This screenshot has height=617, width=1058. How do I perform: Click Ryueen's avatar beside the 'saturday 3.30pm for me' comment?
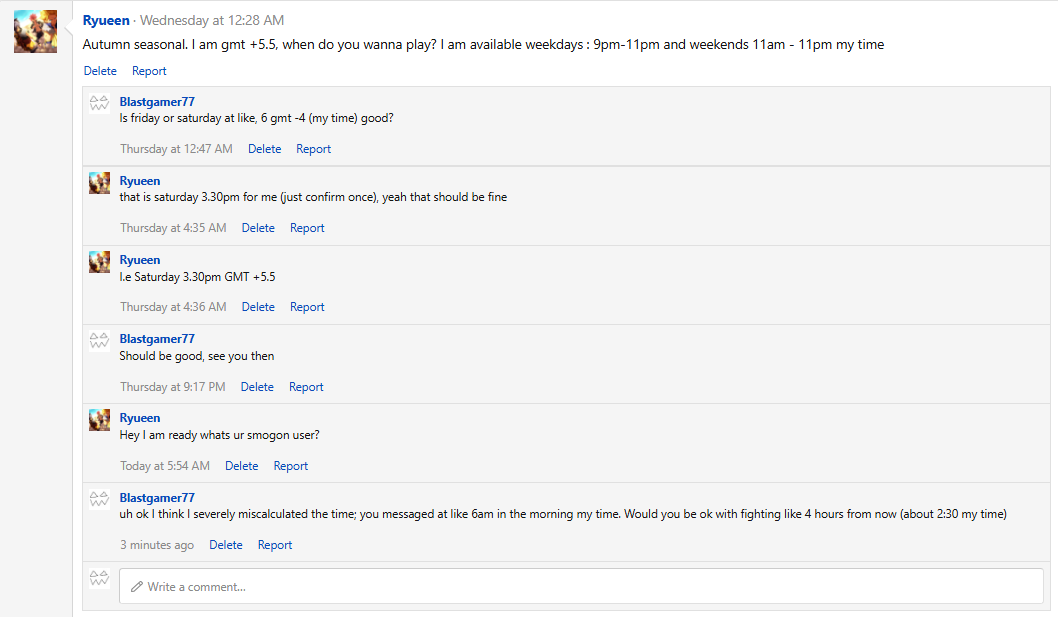(x=99, y=182)
